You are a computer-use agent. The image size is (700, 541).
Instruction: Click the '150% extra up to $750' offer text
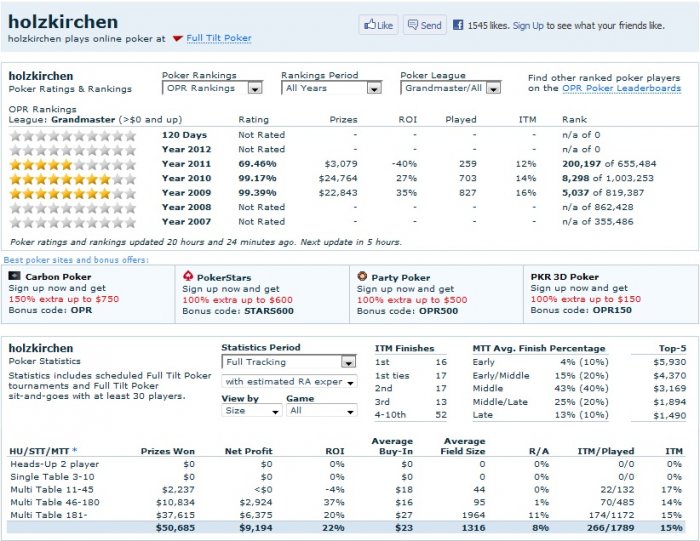(64, 299)
